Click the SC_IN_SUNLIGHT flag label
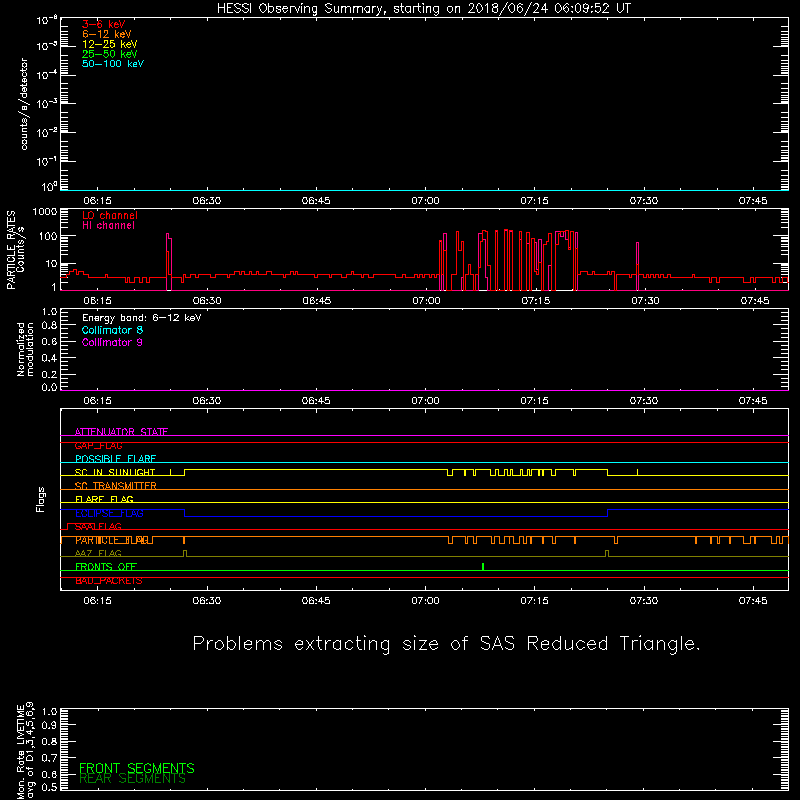800x800 pixels. pos(115,472)
